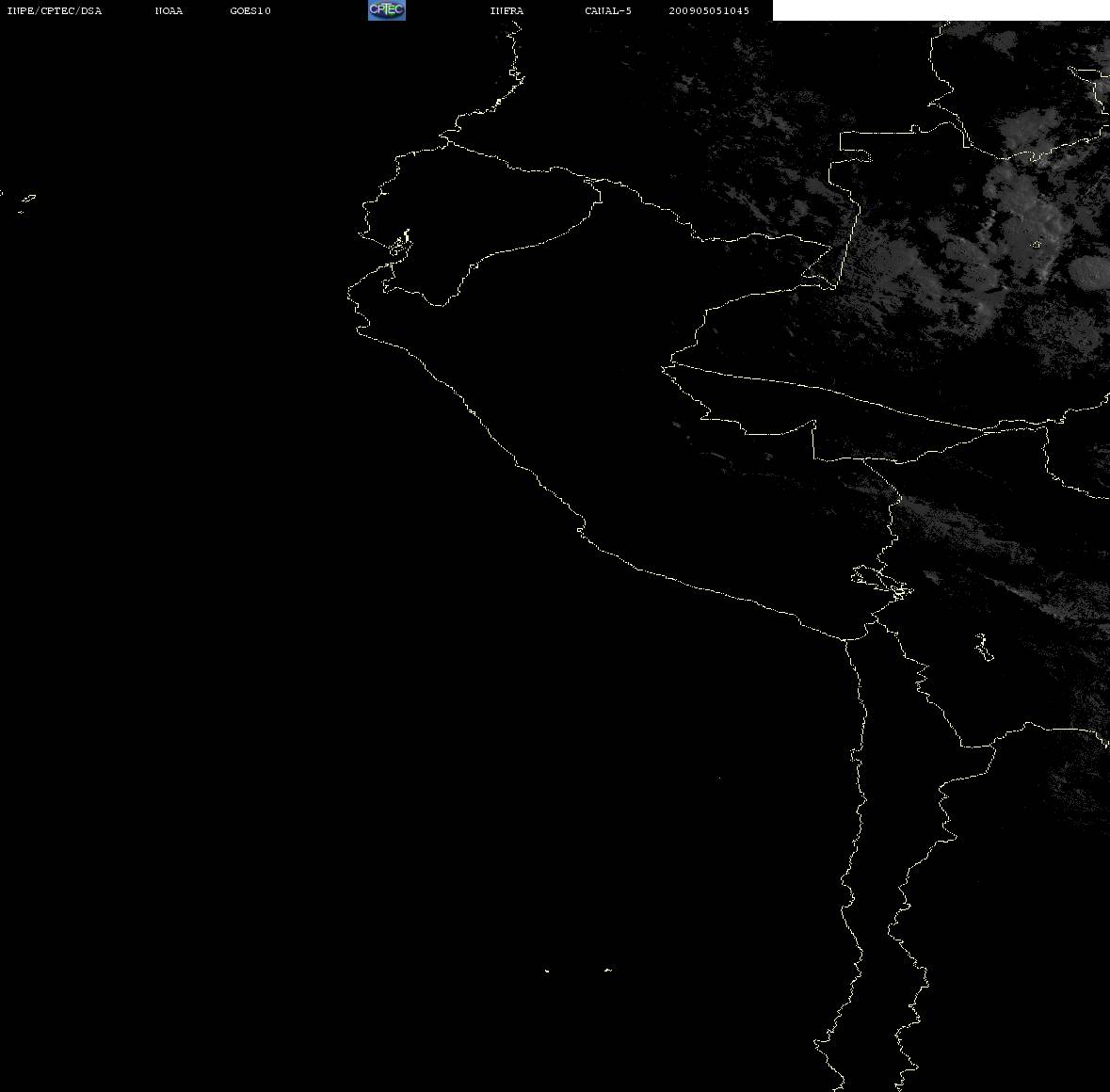Click the 200905051045 timestamp
The image size is (1110, 1092).
pyautogui.click(x=709, y=10)
